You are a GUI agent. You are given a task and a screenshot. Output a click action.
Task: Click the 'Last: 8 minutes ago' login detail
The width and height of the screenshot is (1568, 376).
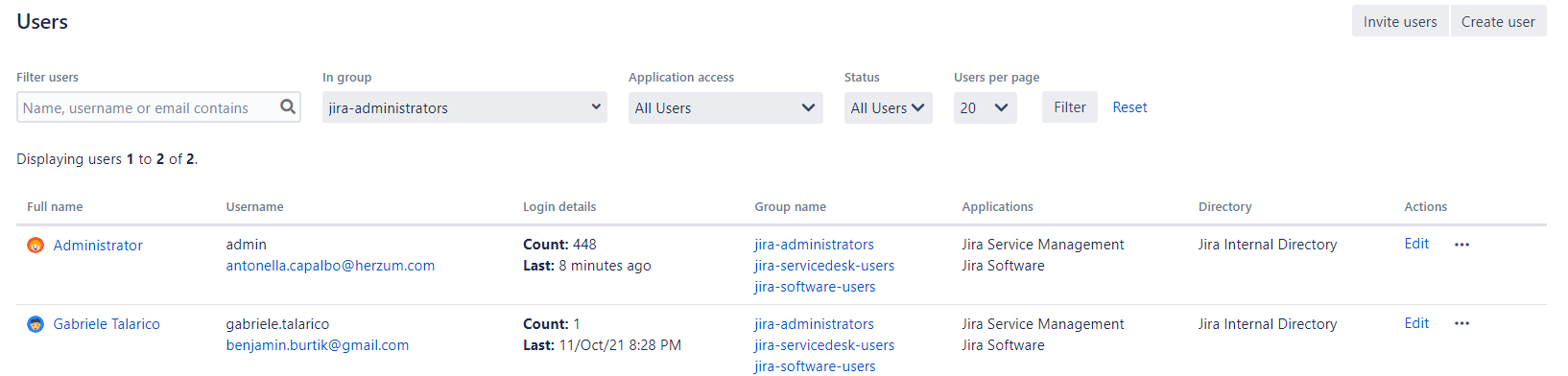click(x=587, y=266)
